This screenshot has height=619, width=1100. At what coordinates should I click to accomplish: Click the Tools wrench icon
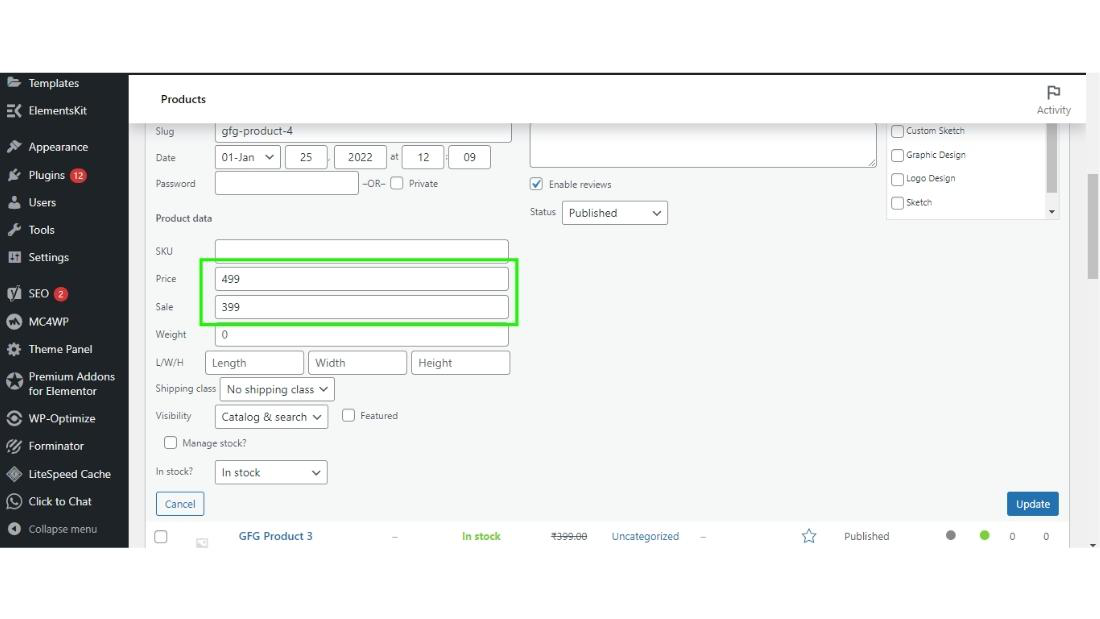[x=14, y=229]
